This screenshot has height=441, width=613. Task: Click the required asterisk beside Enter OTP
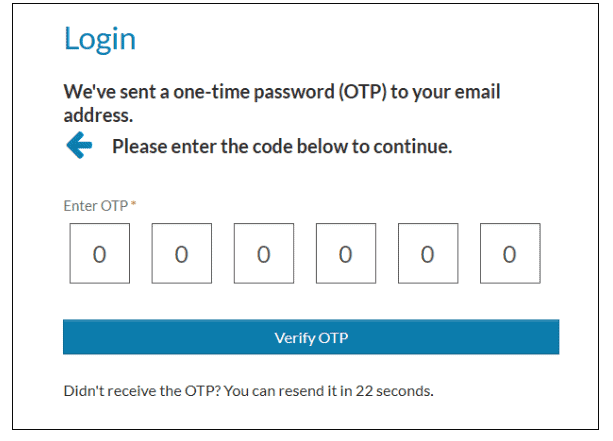(x=134, y=205)
